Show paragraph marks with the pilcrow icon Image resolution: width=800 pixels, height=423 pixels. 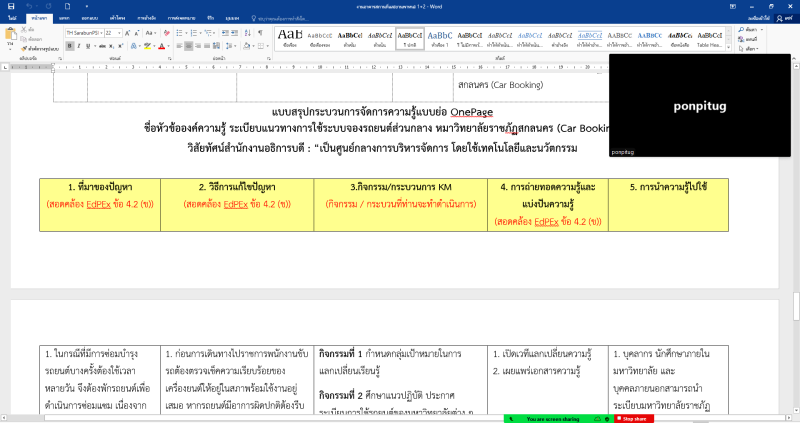tap(262, 33)
